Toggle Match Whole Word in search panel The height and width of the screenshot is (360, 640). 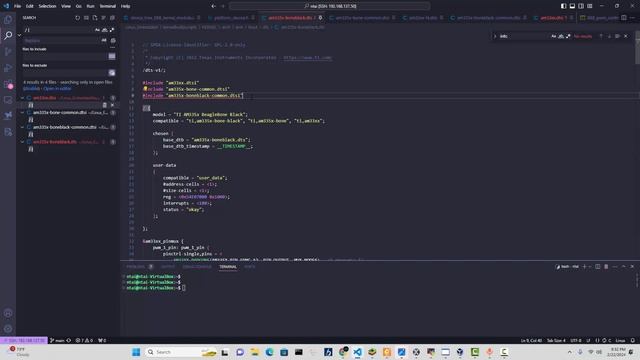[x=104, y=30]
